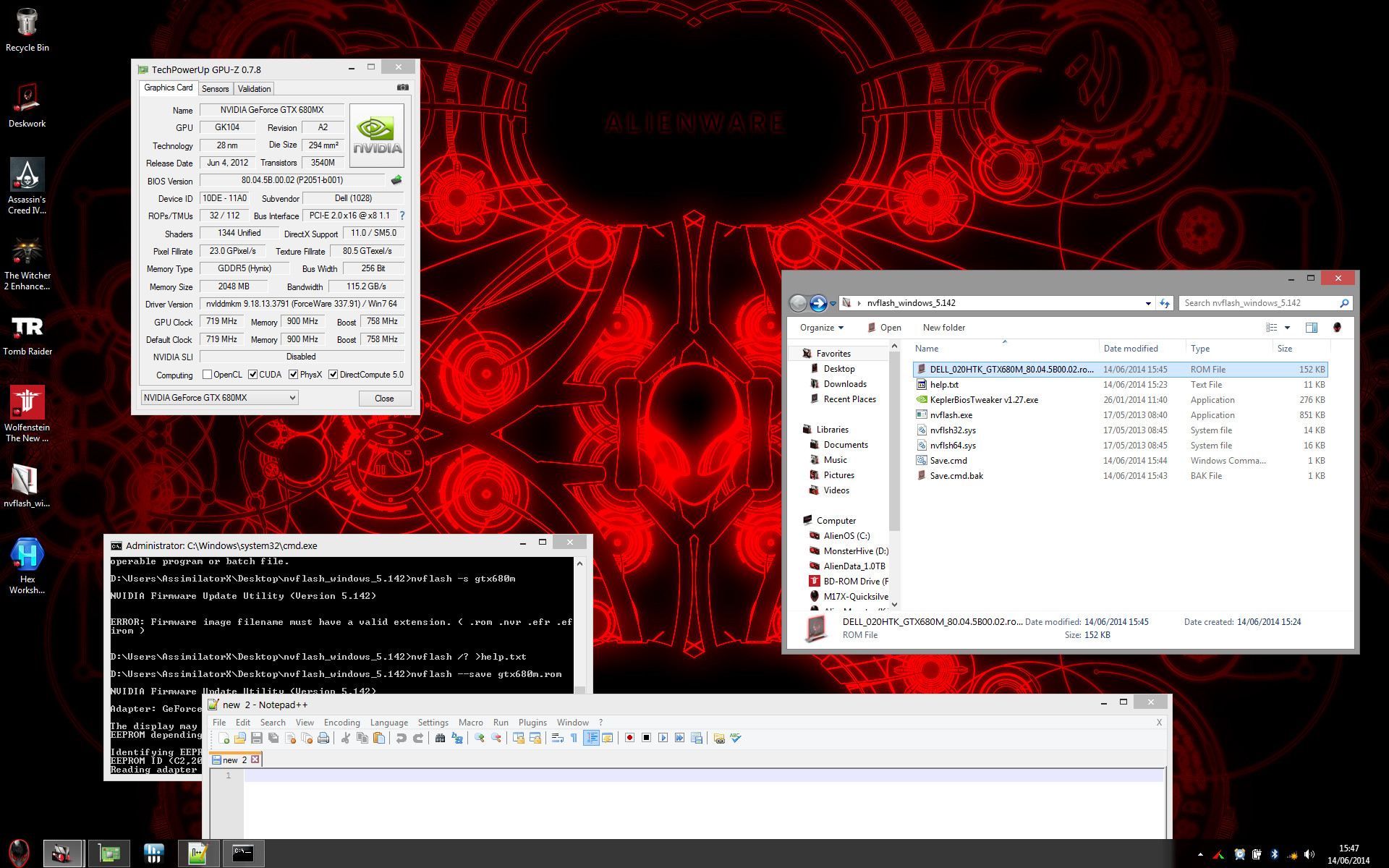The image size is (1389, 868).
Task: Open Organize dropdown in Explorer
Action: click(822, 328)
